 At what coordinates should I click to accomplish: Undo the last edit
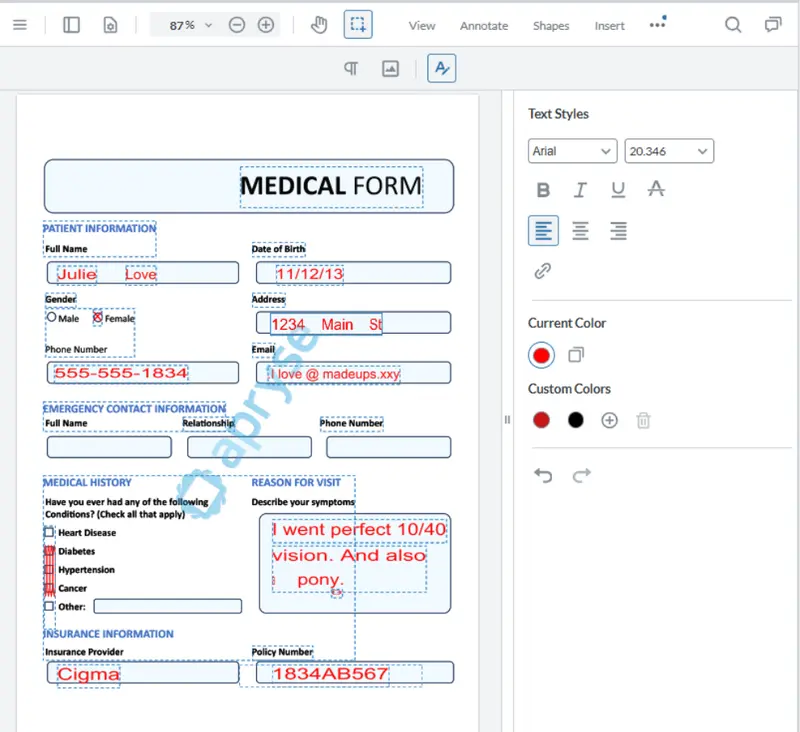point(543,475)
